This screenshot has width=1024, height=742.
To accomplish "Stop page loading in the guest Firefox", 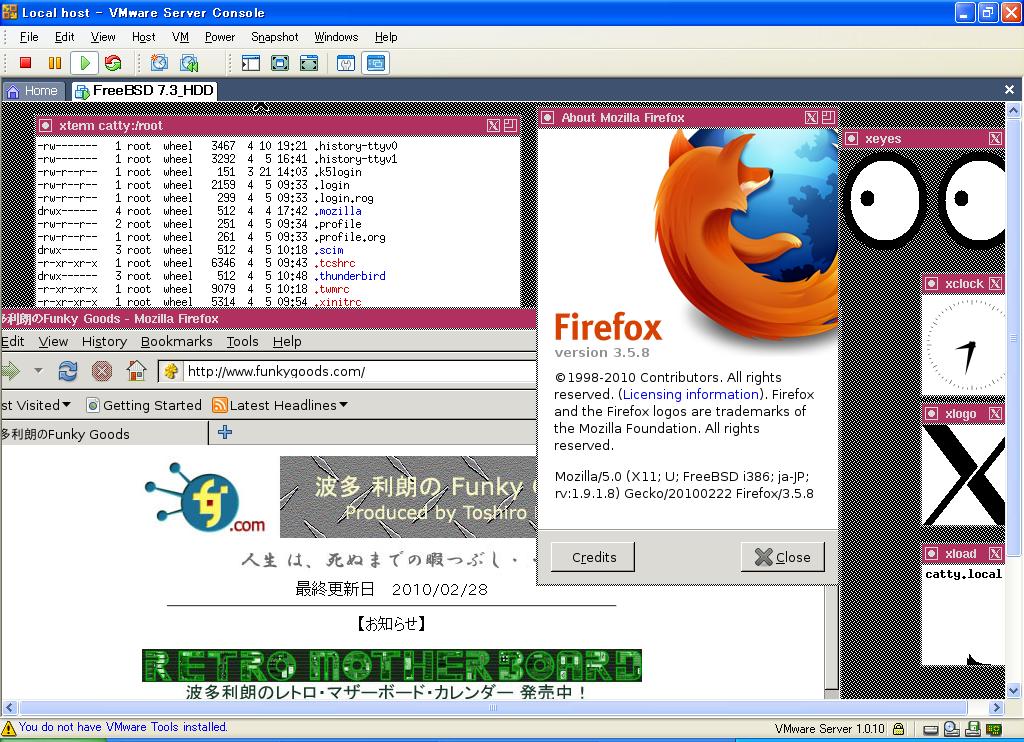I will (102, 371).
